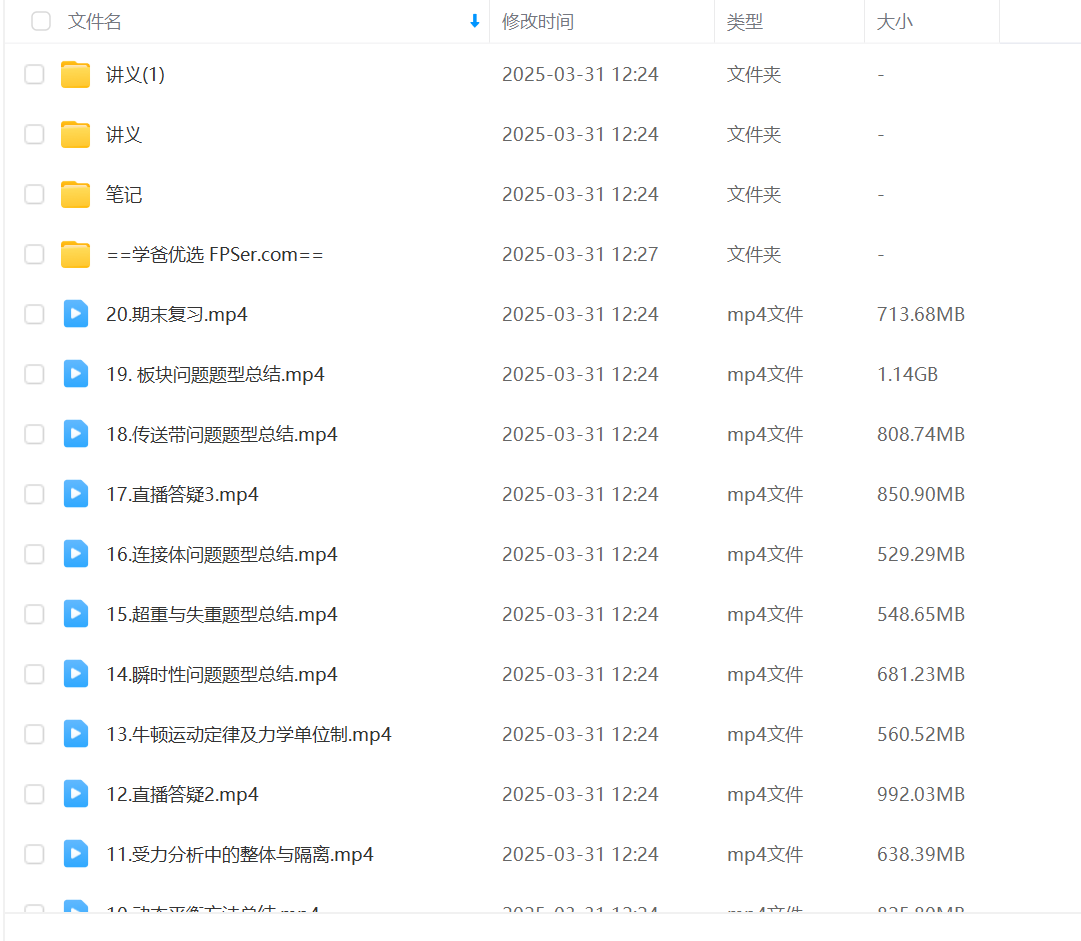Click the size value 560.52MB
Screen dimensions: 1081x941
(x=920, y=734)
